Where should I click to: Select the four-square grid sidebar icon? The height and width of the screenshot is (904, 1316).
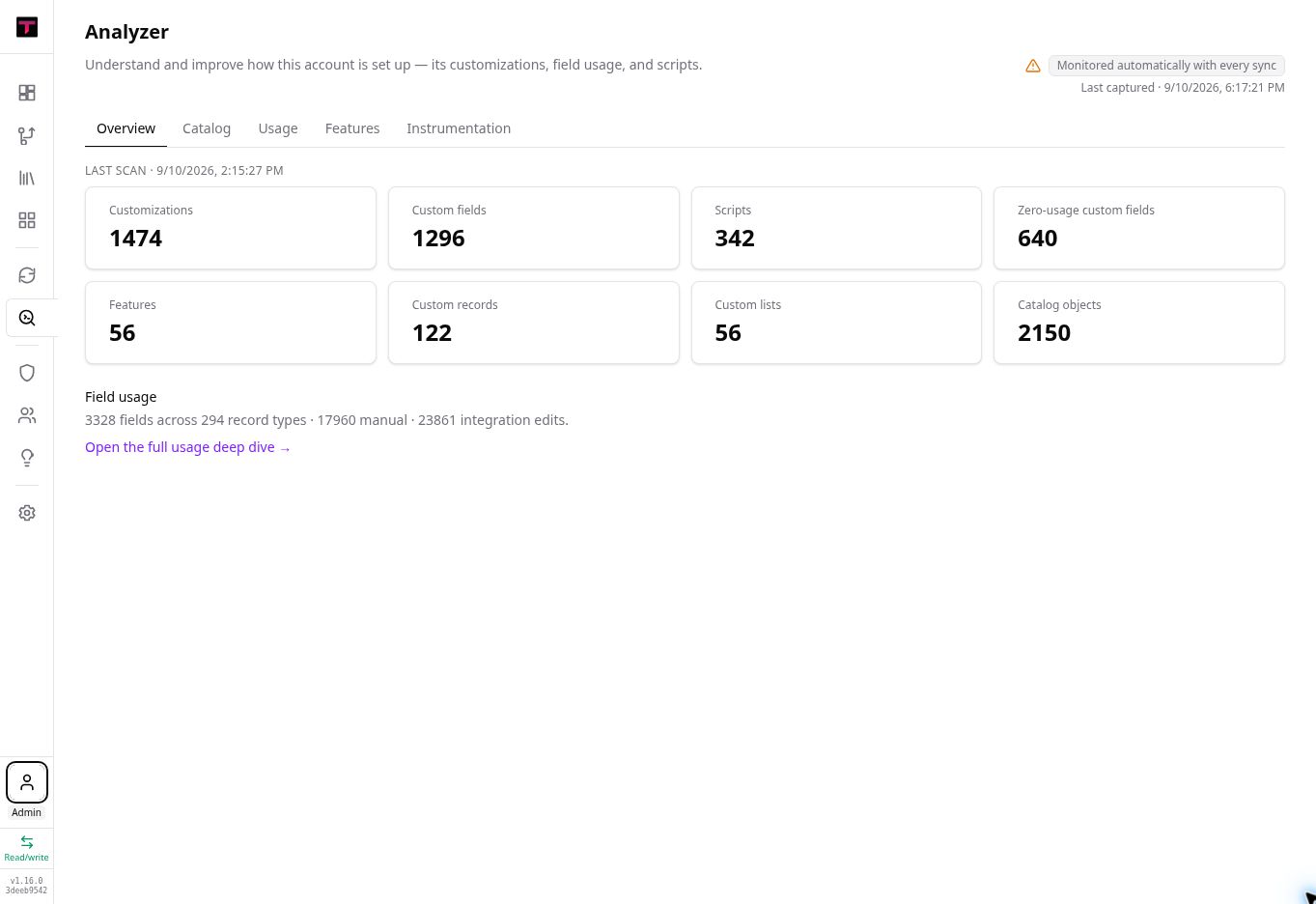pos(27,220)
